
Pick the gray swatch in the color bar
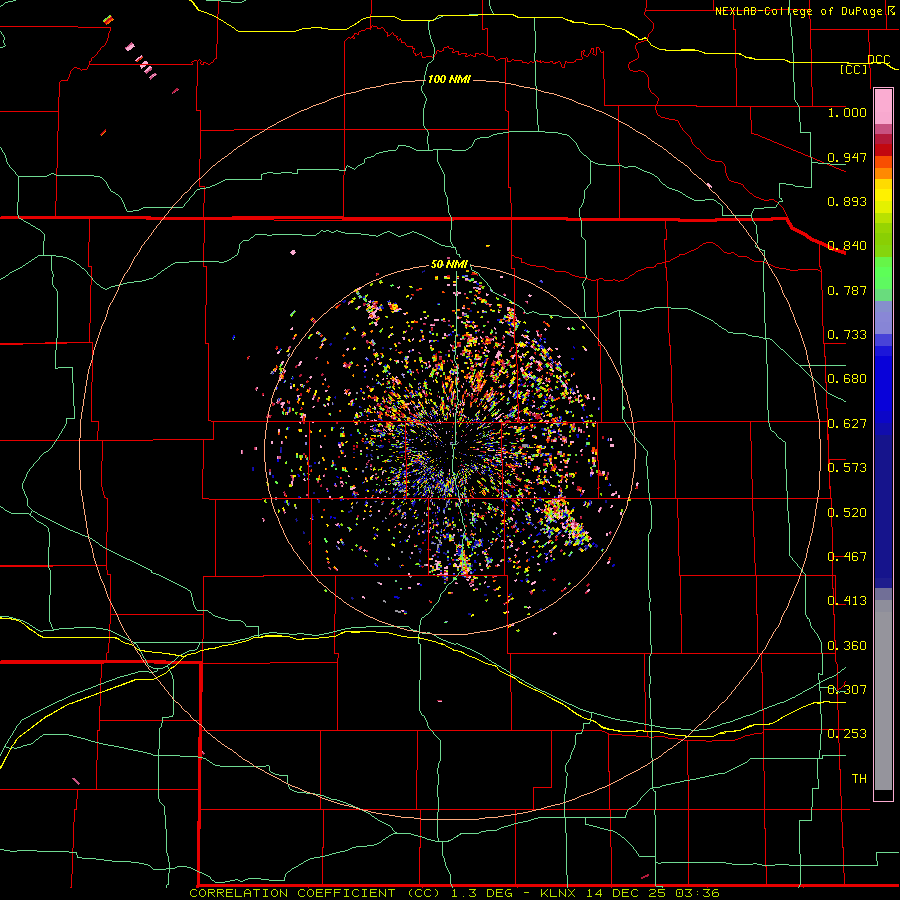pyautogui.click(x=883, y=695)
